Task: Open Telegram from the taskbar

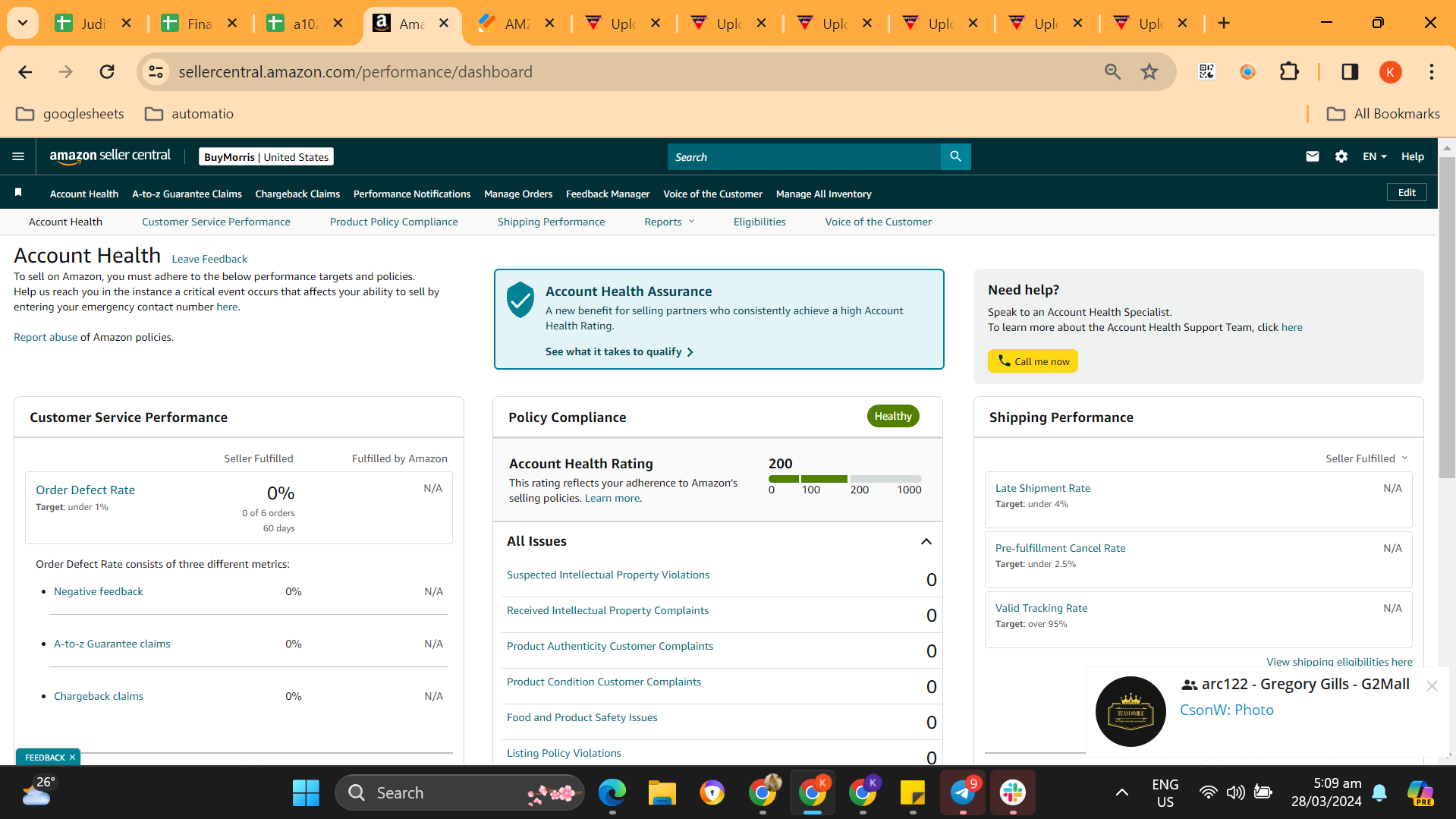Action: tap(963, 793)
